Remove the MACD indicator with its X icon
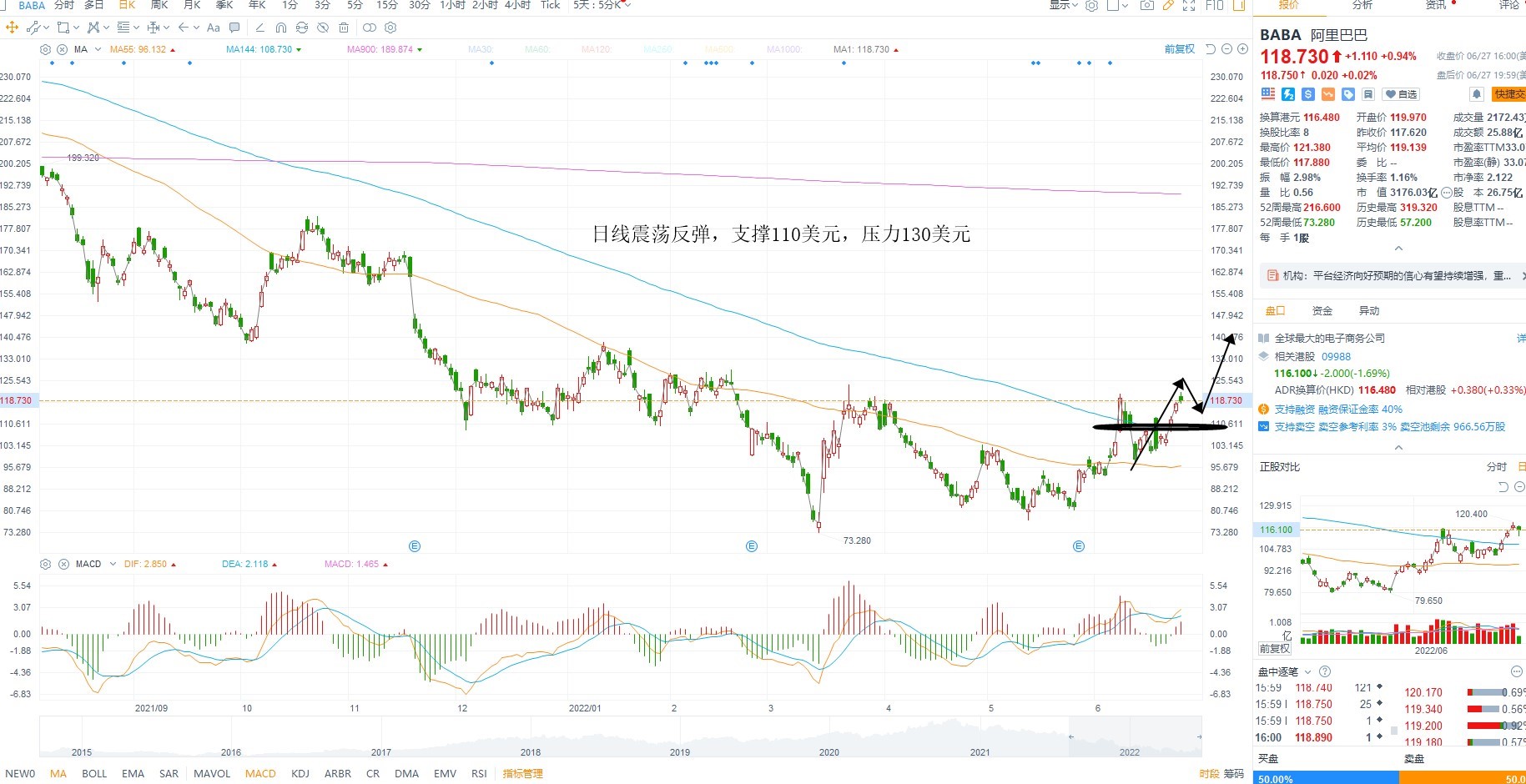This screenshot has width=1526, height=784. [x=63, y=565]
